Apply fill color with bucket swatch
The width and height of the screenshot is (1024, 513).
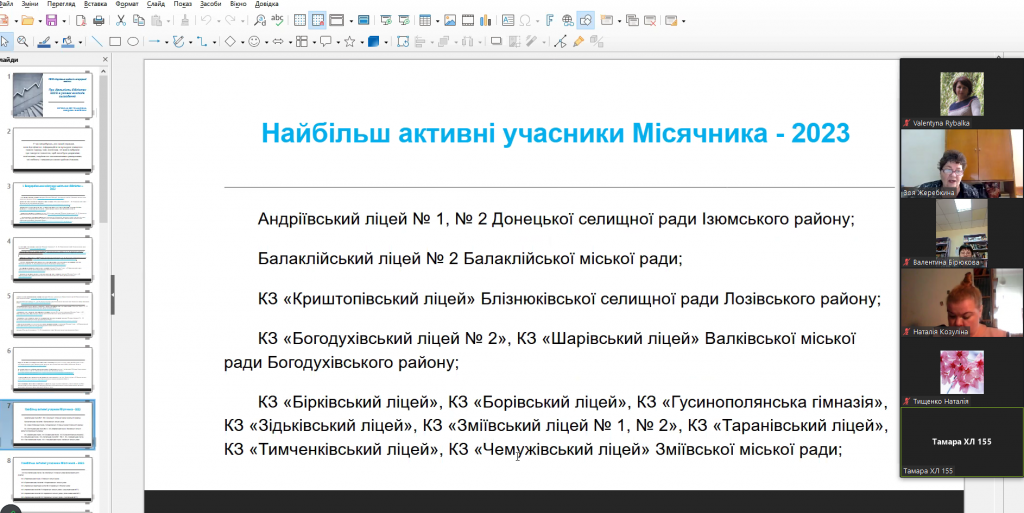tap(68, 42)
